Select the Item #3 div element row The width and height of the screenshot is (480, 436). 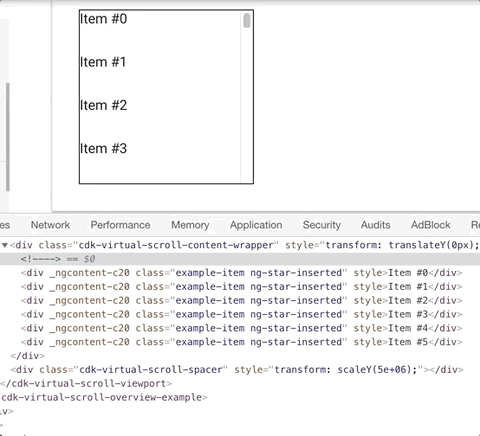tap(242, 314)
